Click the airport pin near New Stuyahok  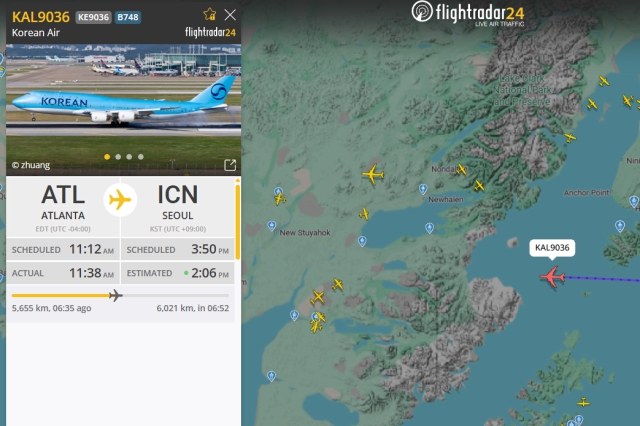[271, 226]
